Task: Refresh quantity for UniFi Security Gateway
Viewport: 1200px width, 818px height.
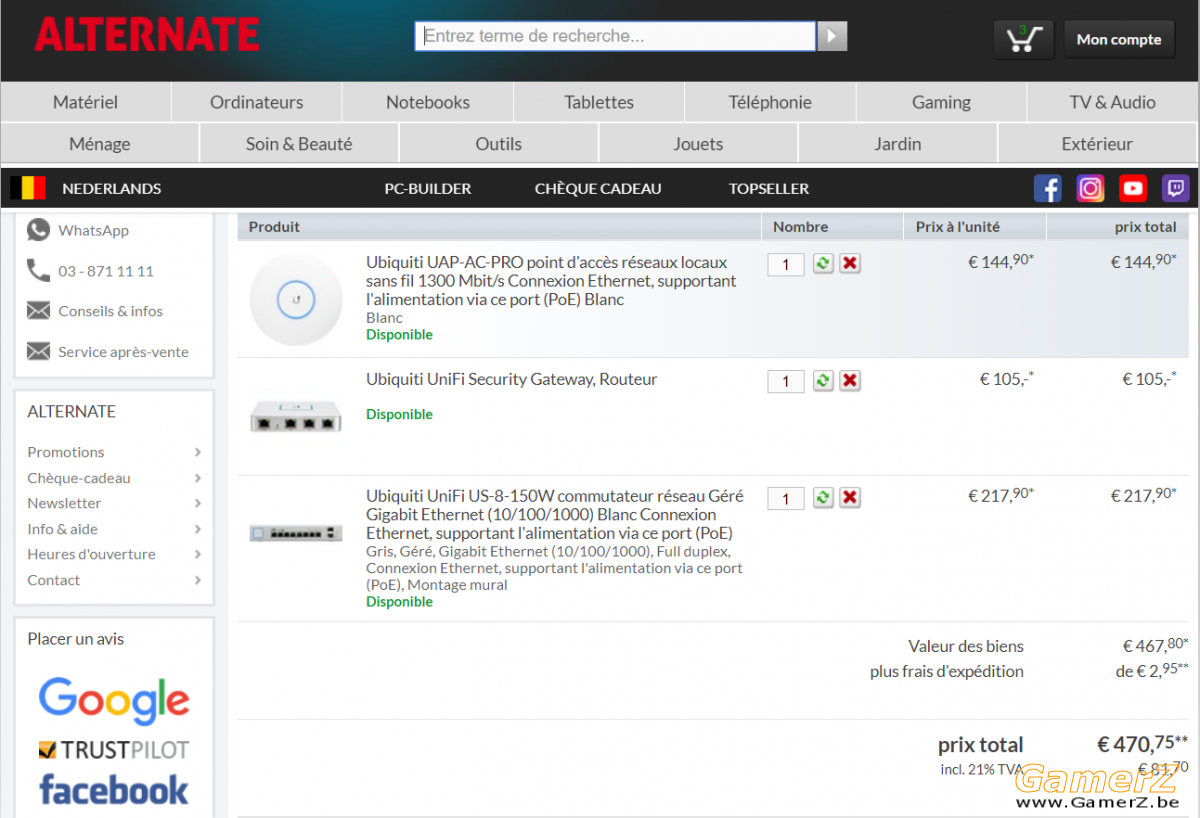Action: coord(823,380)
